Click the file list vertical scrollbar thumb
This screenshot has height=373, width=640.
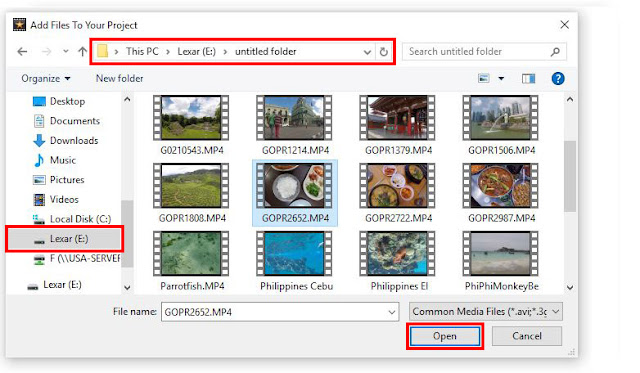point(570,176)
